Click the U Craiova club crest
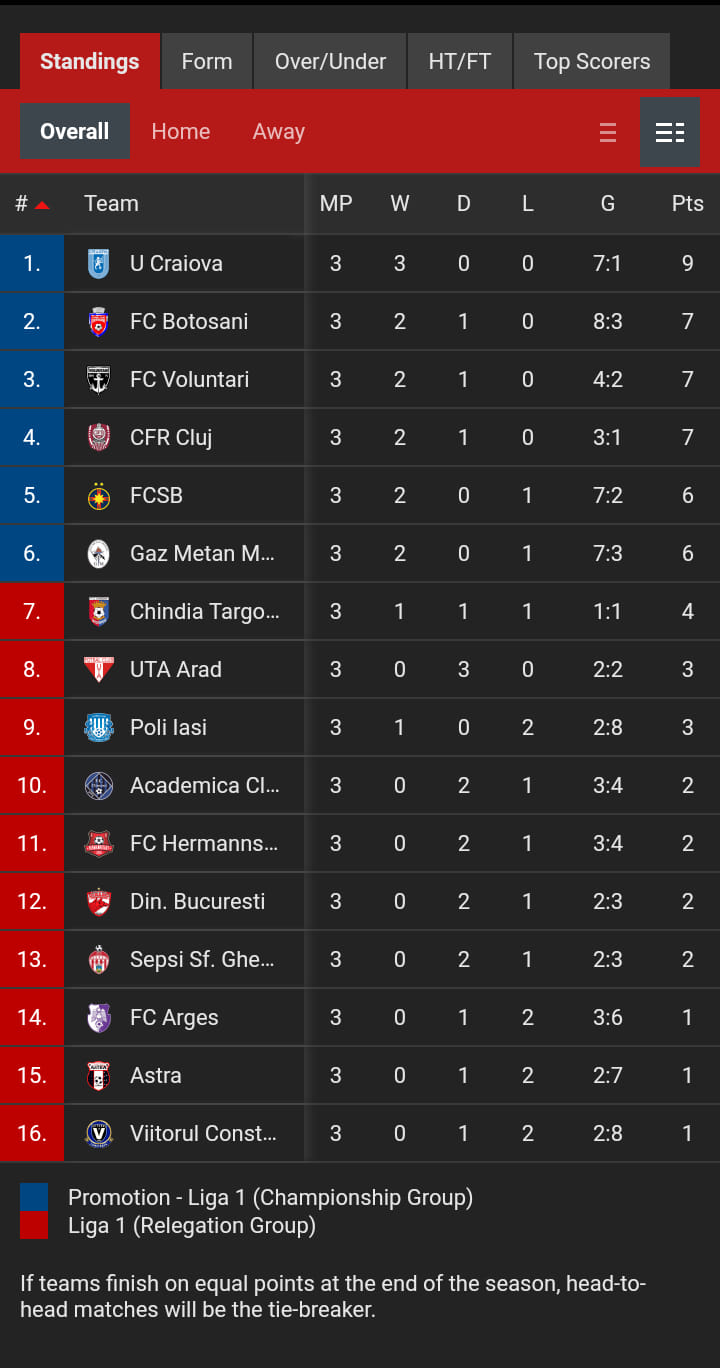This screenshot has height=1368, width=720. pyautogui.click(x=98, y=264)
